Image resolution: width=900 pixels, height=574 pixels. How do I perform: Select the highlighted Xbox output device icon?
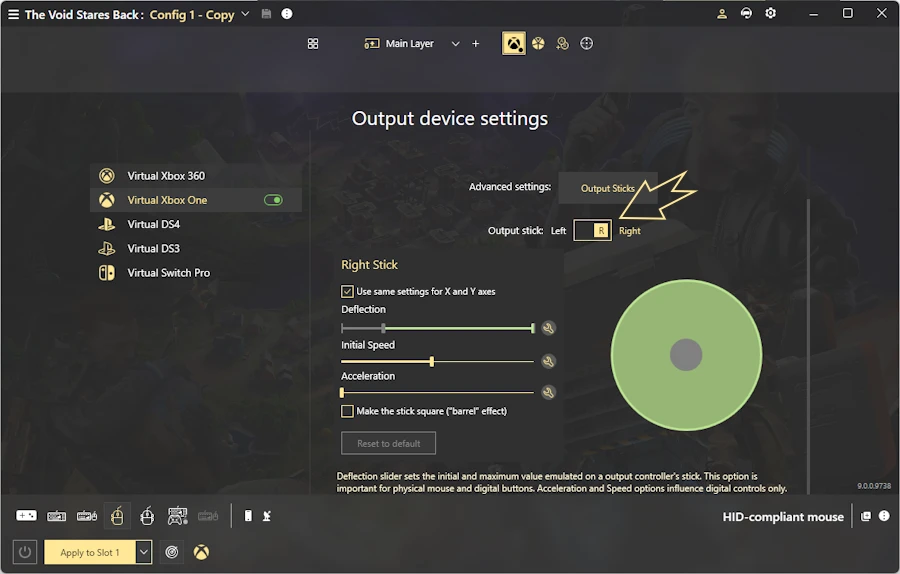coord(514,44)
